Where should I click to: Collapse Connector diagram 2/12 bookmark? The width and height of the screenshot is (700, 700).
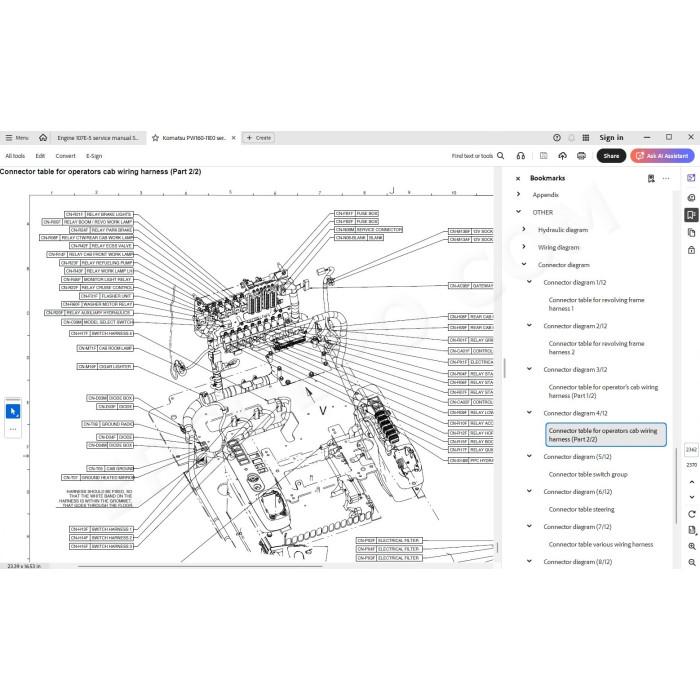coord(529,325)
